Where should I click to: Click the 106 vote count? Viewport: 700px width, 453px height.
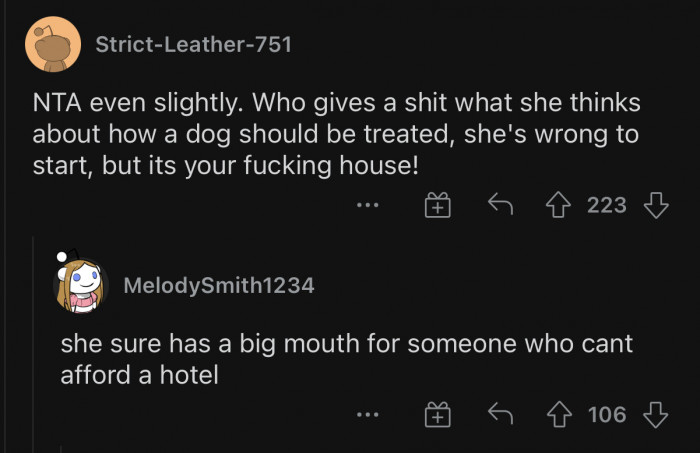pos(606,414)
